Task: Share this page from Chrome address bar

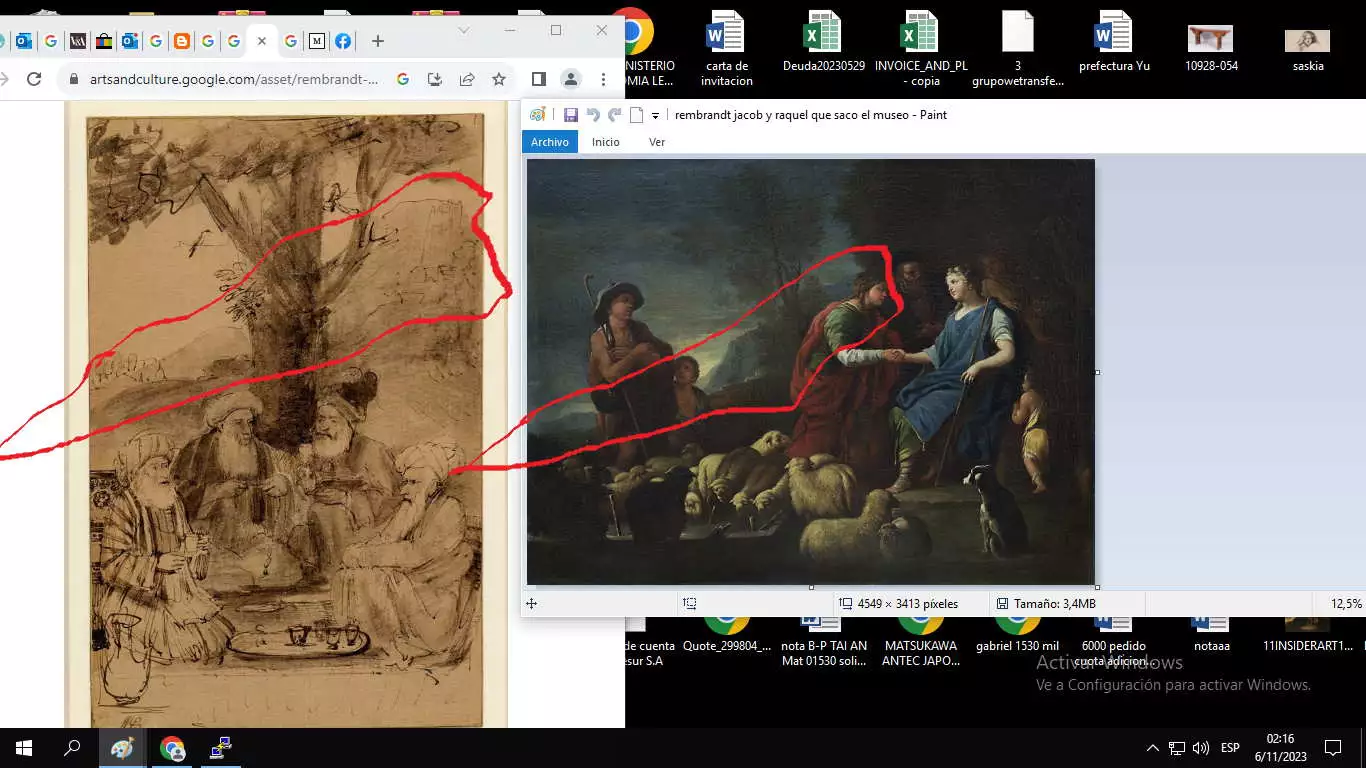Action: (467, 79)
